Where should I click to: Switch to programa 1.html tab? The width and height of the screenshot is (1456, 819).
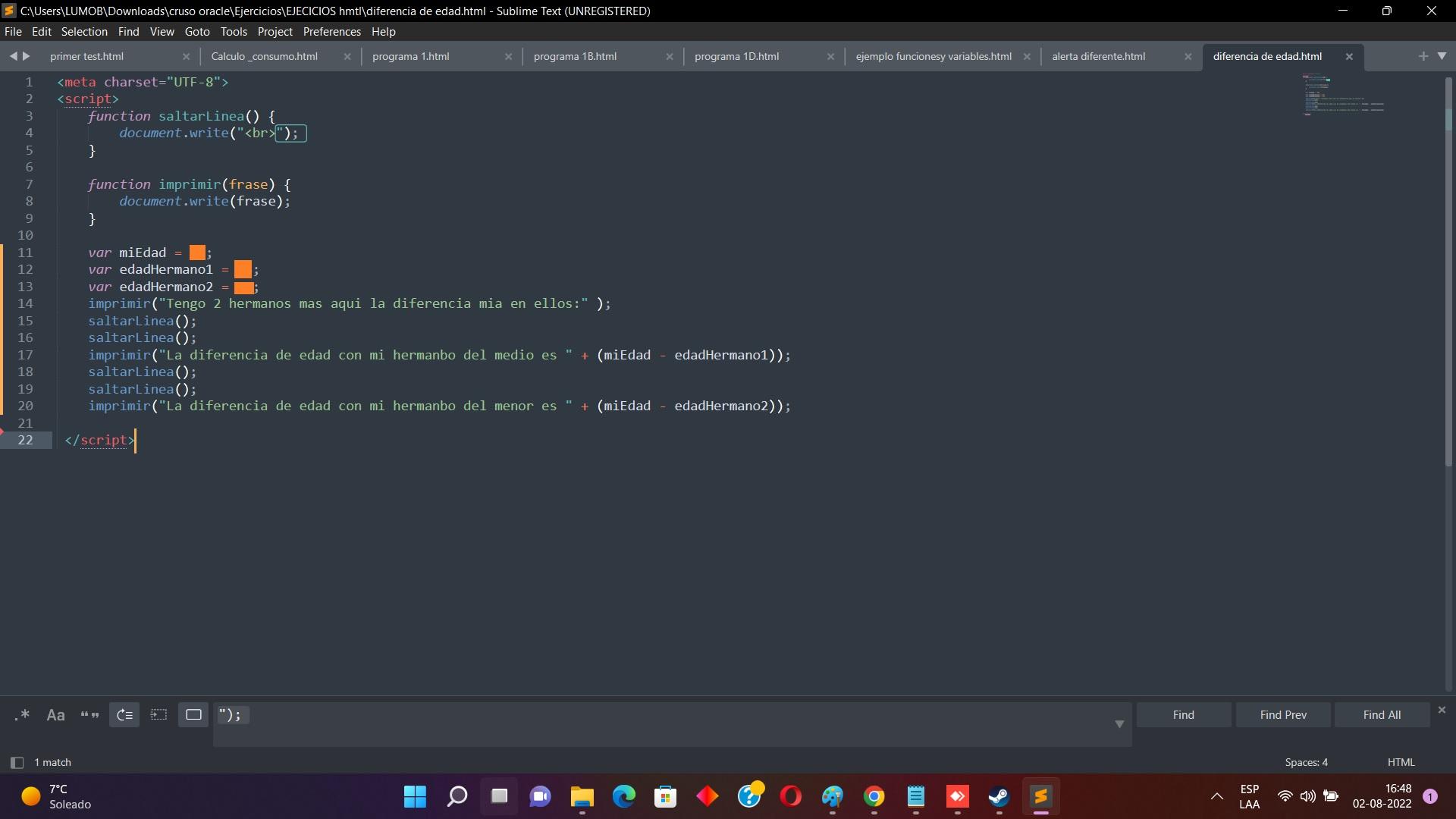[x=411, y=56]
